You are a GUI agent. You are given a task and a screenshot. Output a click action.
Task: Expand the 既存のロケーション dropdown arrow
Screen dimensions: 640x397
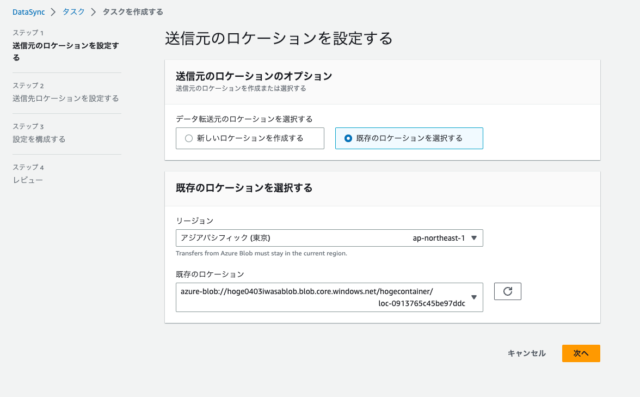click(474, 297)
